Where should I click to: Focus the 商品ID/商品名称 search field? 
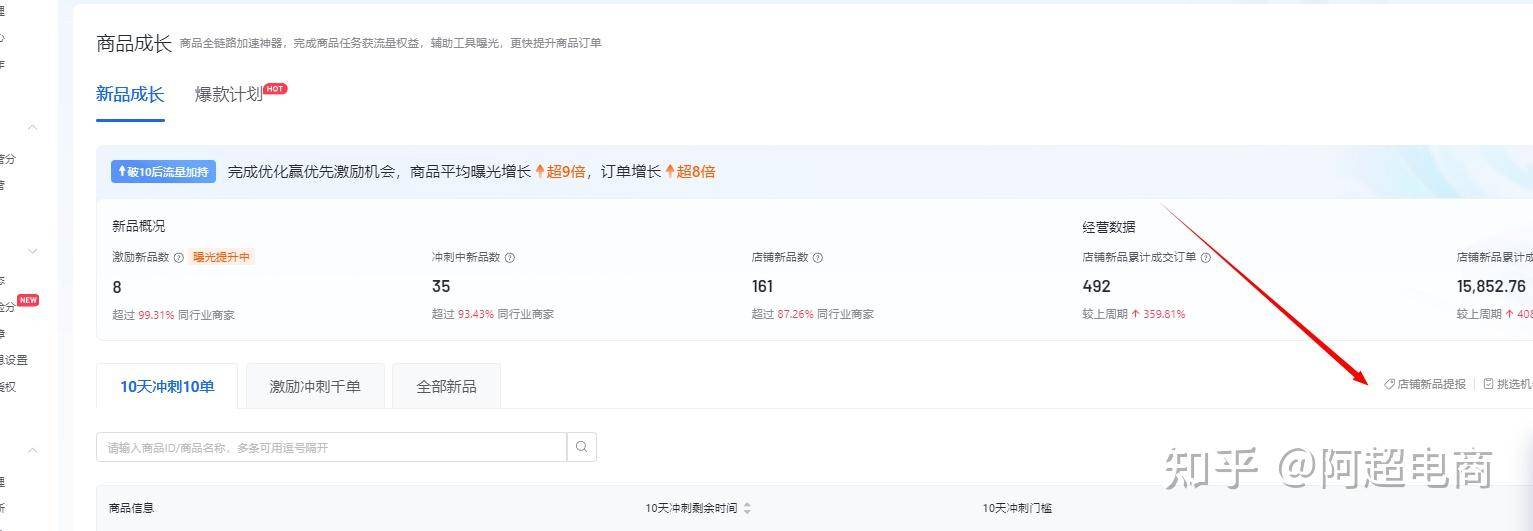click(331, 447)
